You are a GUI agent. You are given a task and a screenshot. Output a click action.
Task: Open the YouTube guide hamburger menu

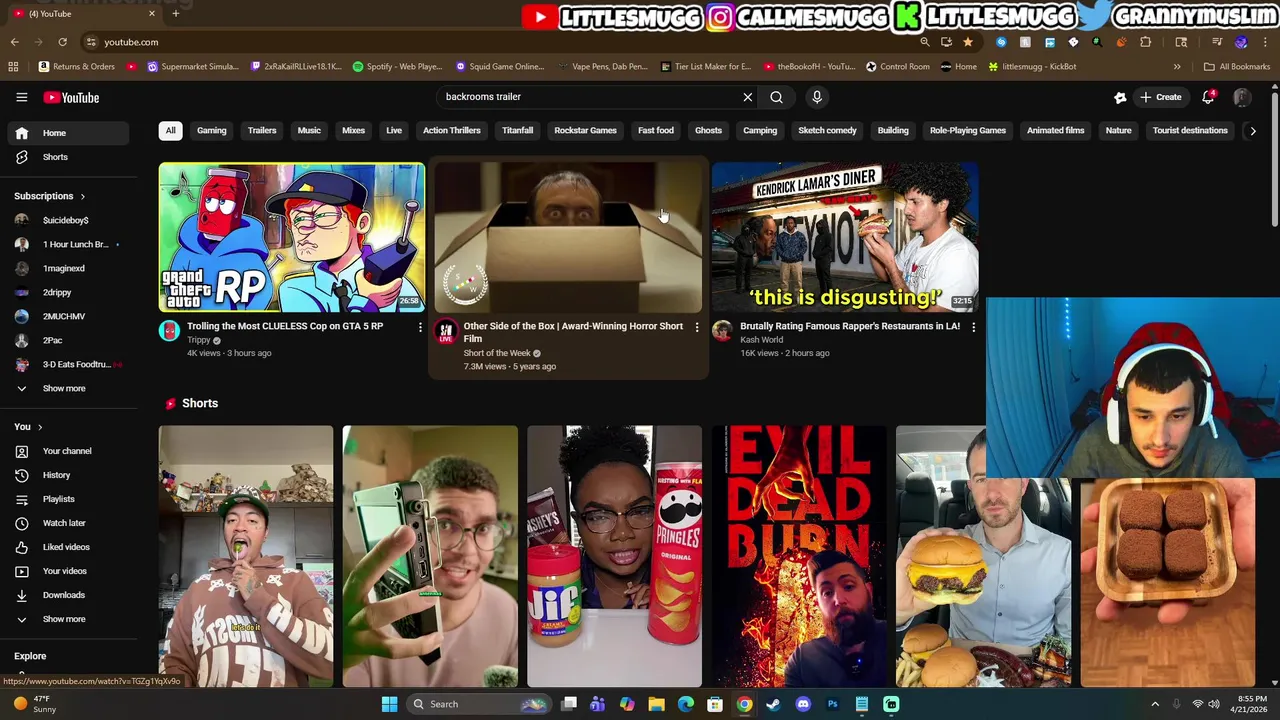(21, 97)
